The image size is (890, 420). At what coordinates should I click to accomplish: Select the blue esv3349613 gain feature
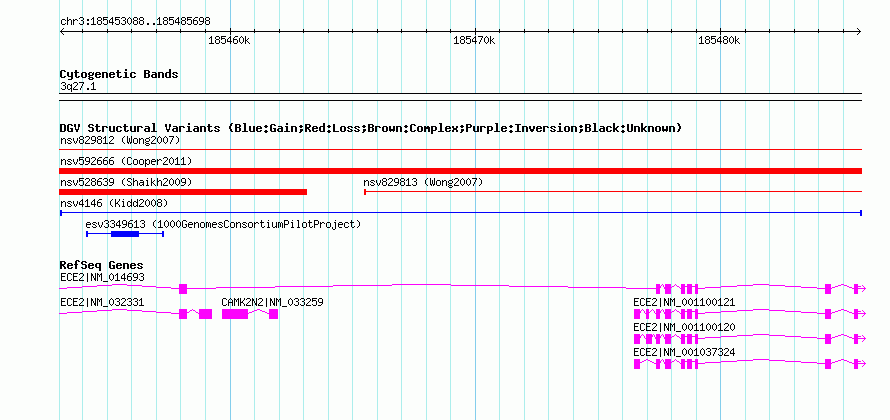(x=125, y=234)
